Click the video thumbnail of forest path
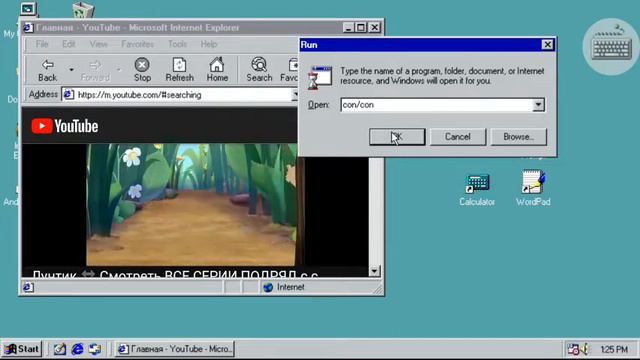 coord(192,204)
